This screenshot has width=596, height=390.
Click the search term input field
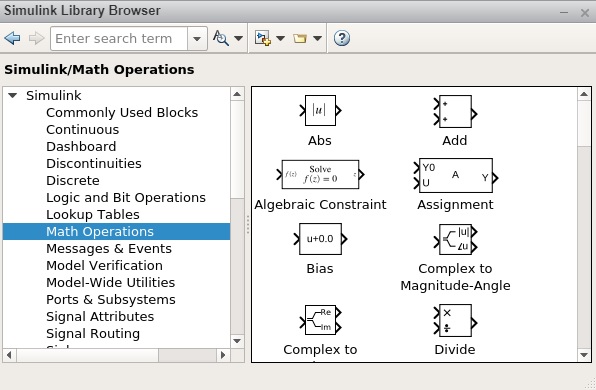coord(119,38)
